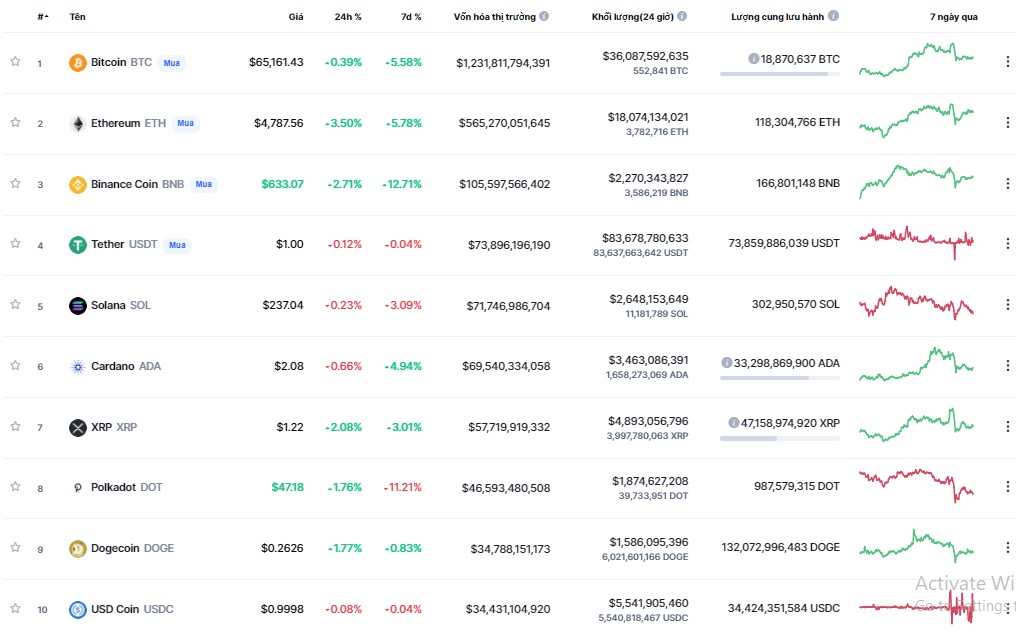Image resolution: width=1016 pixels, height=636 pixels.
Task: Toggle the Polkadot watchlist star
Action: 15,486
